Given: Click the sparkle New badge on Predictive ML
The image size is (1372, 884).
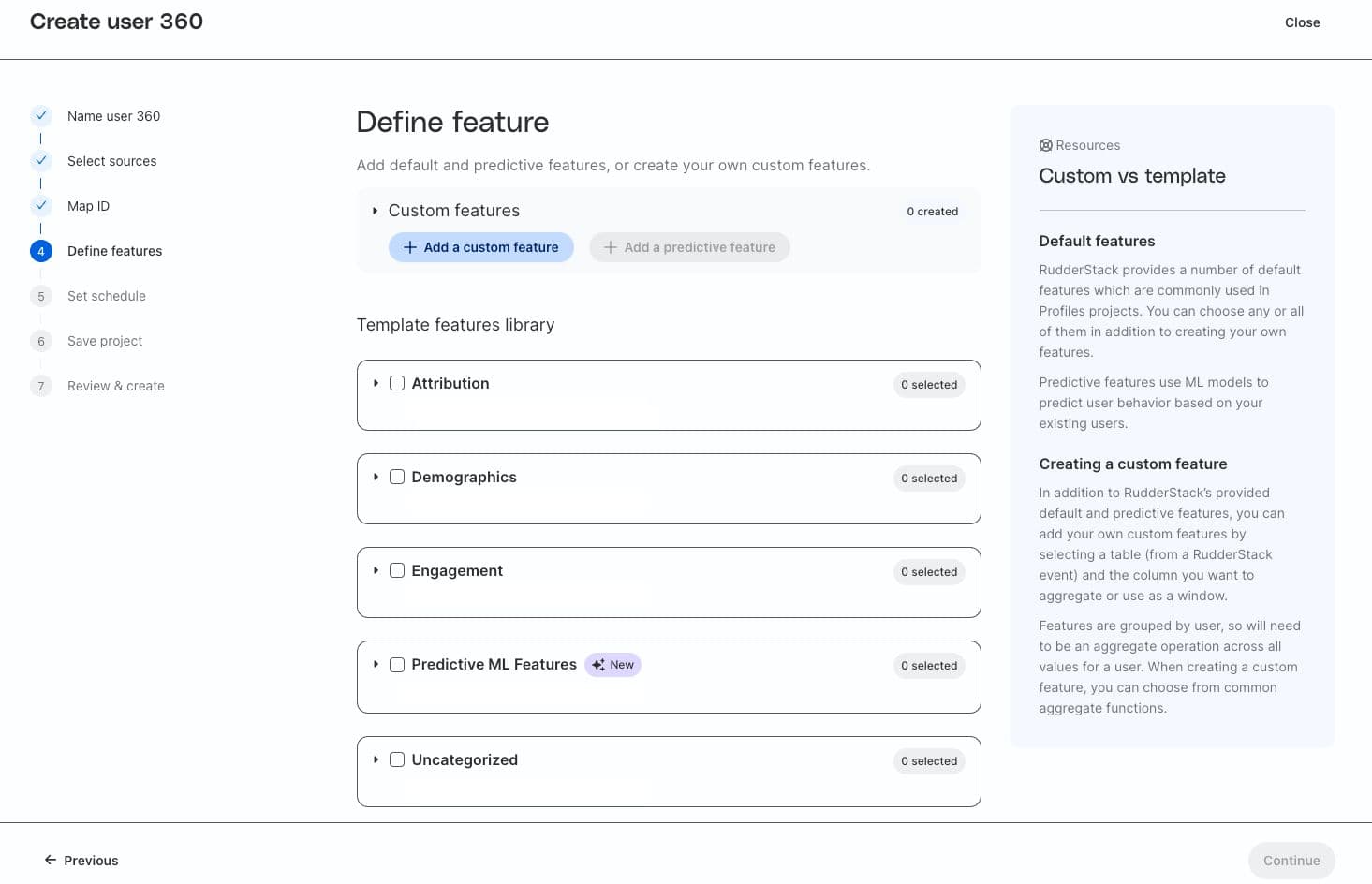Looking at the screenshot, I should click(x=613, y=665).
